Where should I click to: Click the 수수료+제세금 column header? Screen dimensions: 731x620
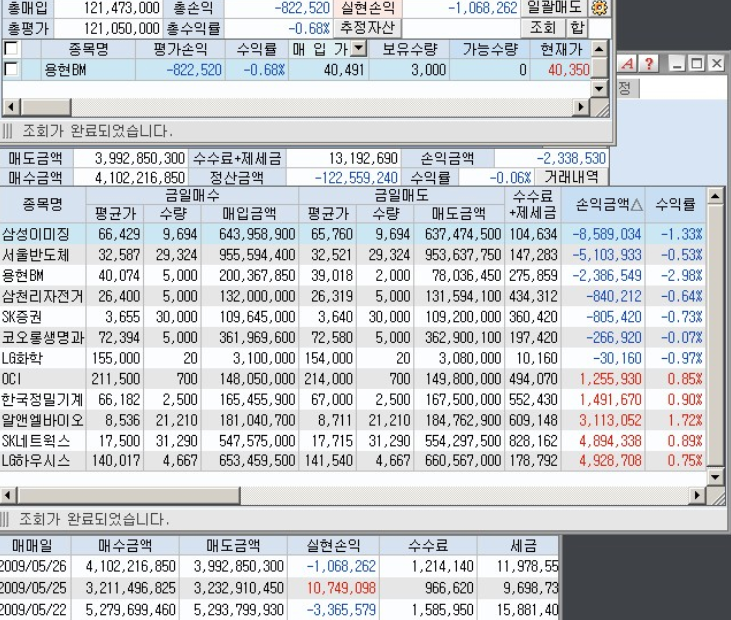[x=532, y=204]
